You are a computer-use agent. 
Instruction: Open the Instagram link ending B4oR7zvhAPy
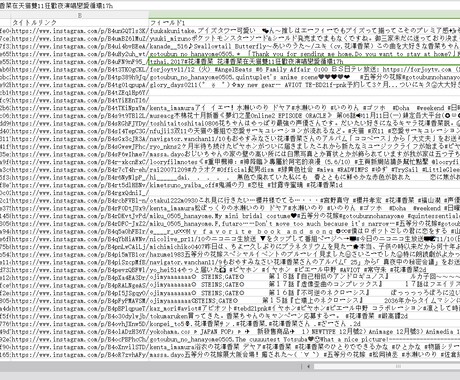point(80,355)
